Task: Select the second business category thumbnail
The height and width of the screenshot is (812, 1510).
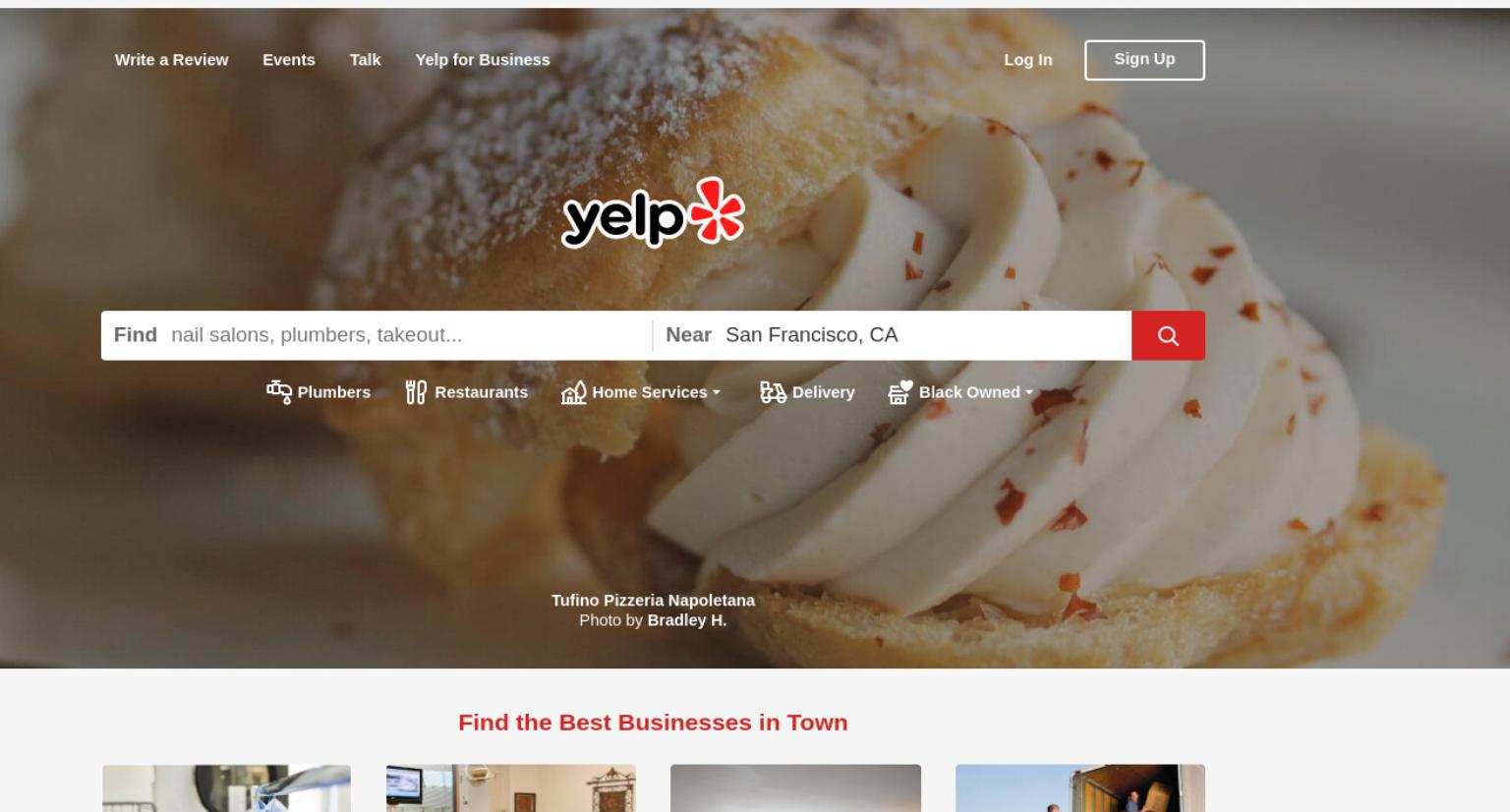Action: pos(511,788)
